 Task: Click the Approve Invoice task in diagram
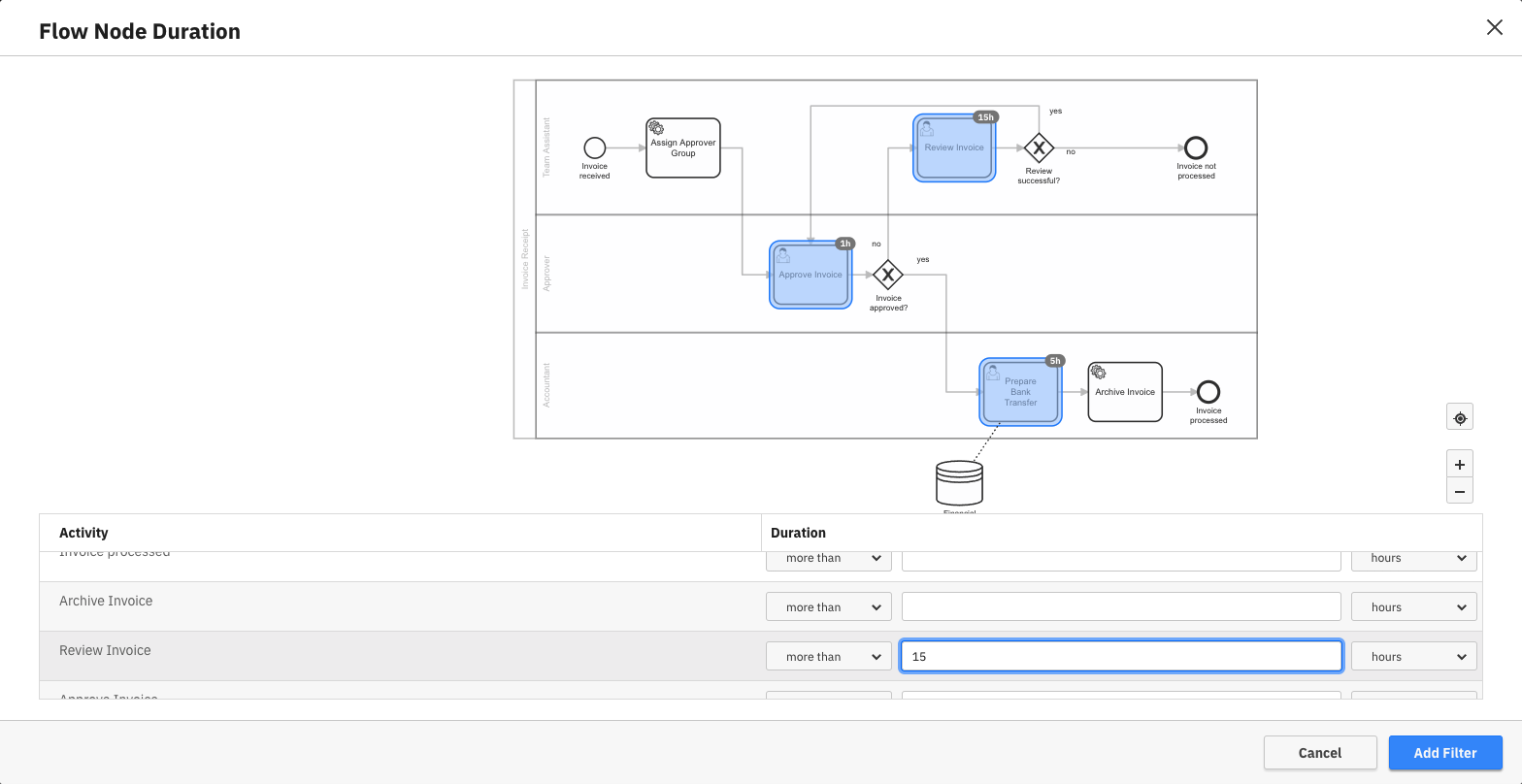(810, 275)
